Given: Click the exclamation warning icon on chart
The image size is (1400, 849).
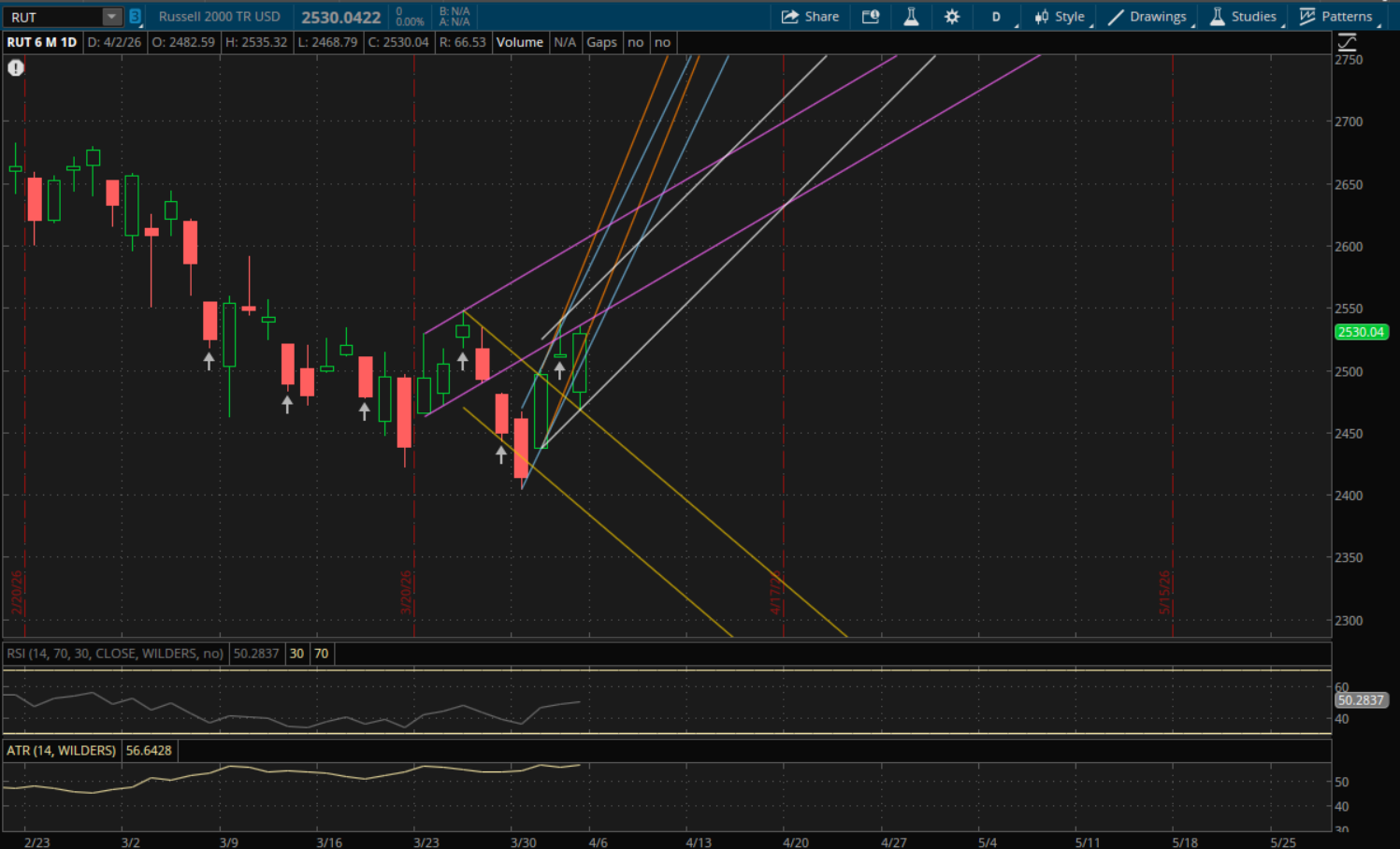Looking at the screenshot, I should point(16,67).
